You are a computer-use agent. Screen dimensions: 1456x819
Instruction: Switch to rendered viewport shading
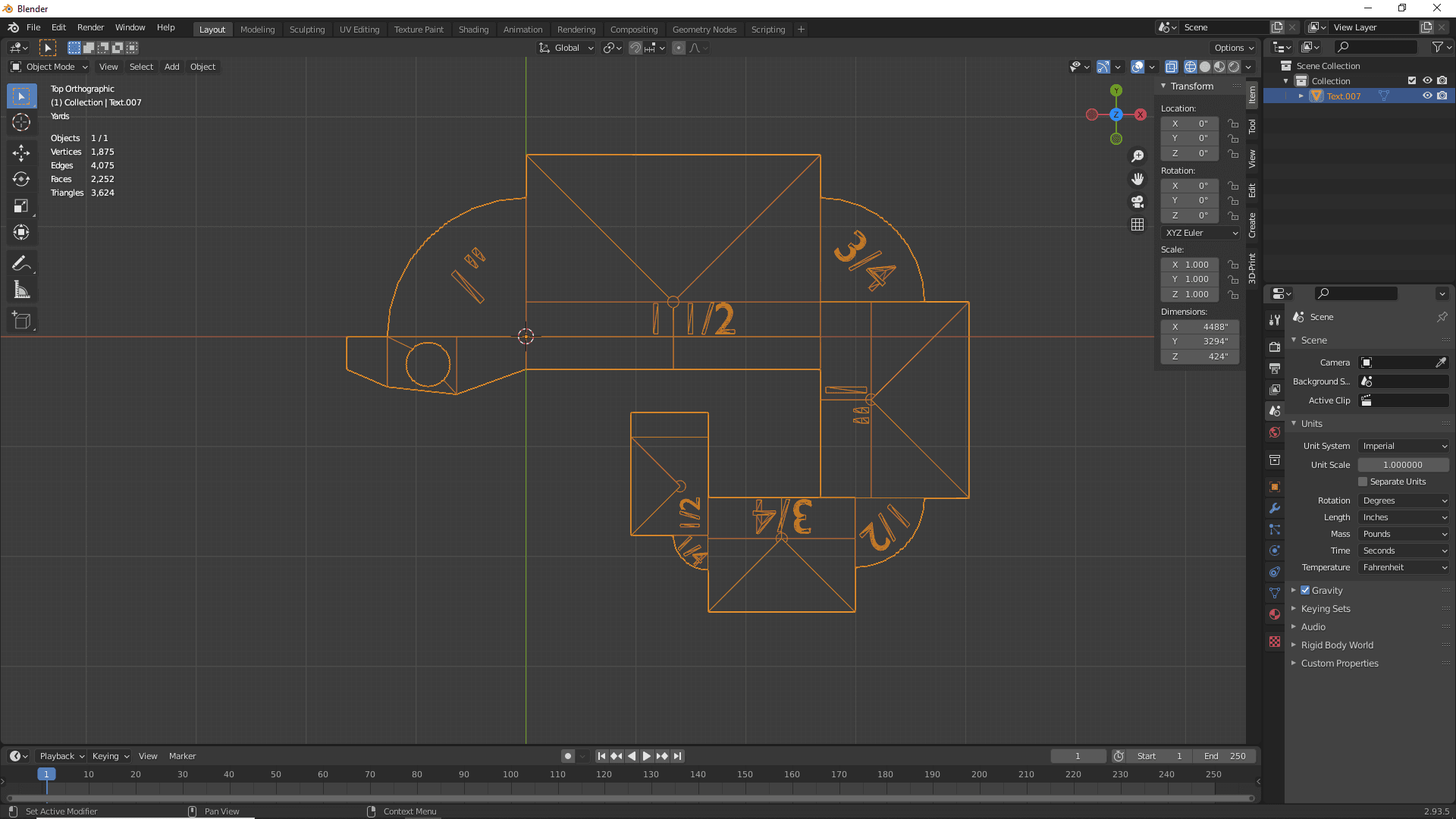tap(1234, 67)
